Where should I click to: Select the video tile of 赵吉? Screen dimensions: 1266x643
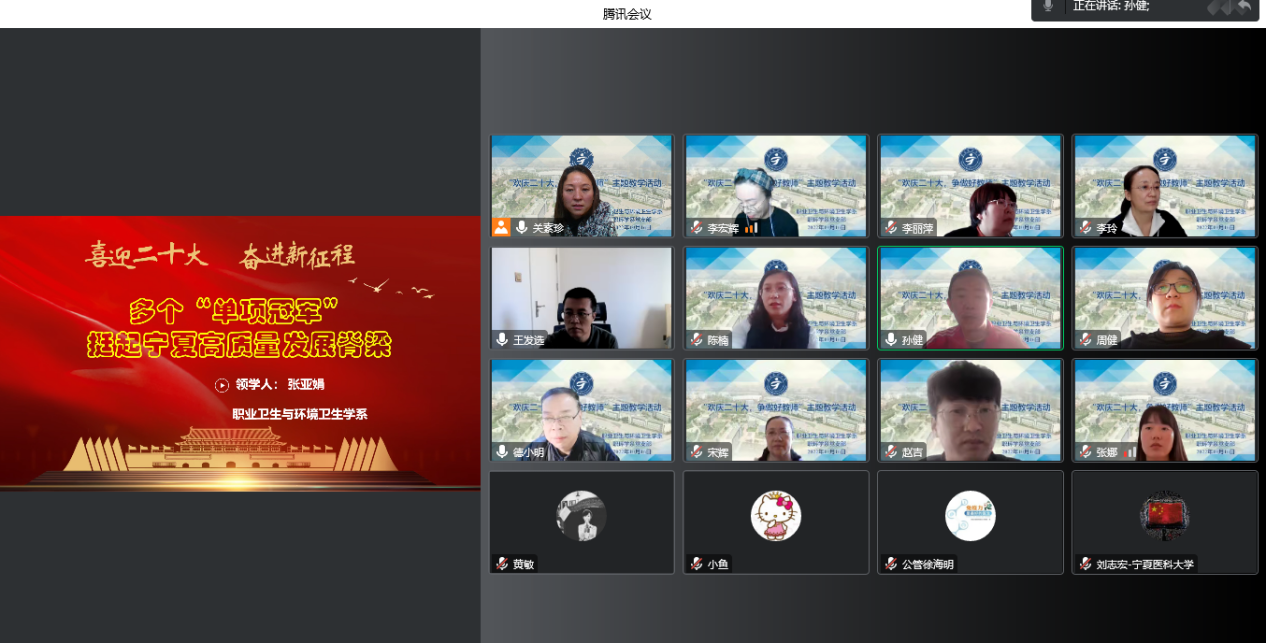(x=970, y=410)
